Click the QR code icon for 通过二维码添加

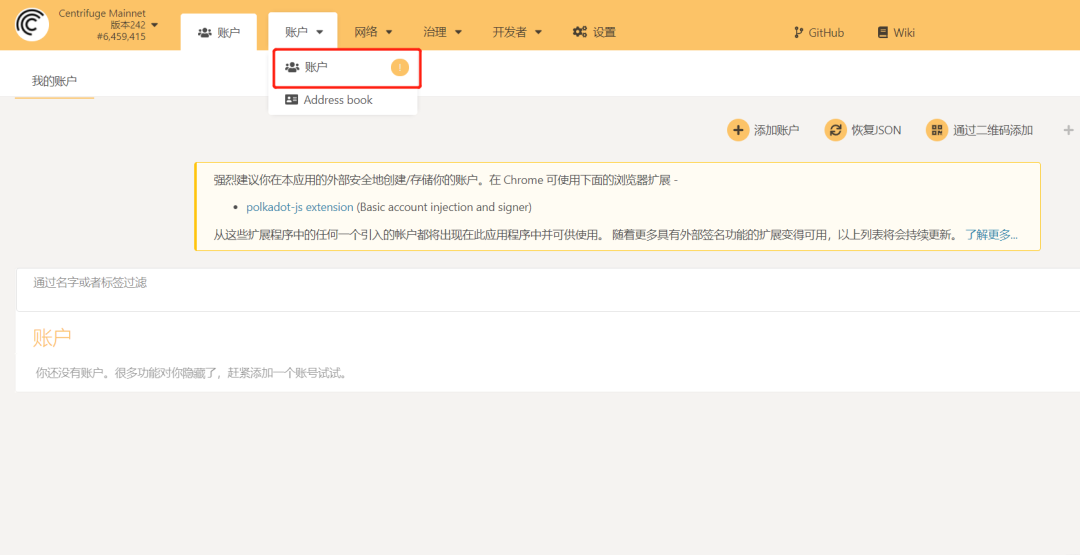pos(936,130)
